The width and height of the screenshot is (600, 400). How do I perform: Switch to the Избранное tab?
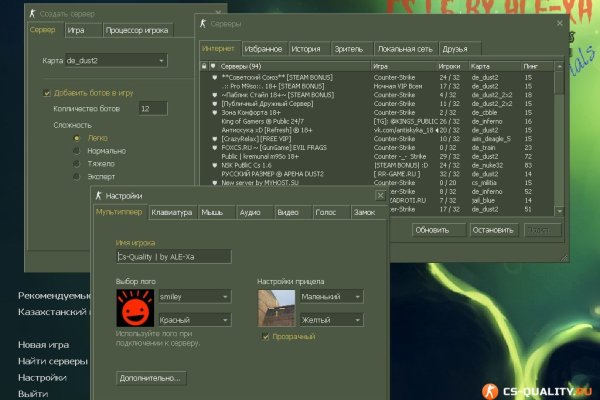(264, 48)
